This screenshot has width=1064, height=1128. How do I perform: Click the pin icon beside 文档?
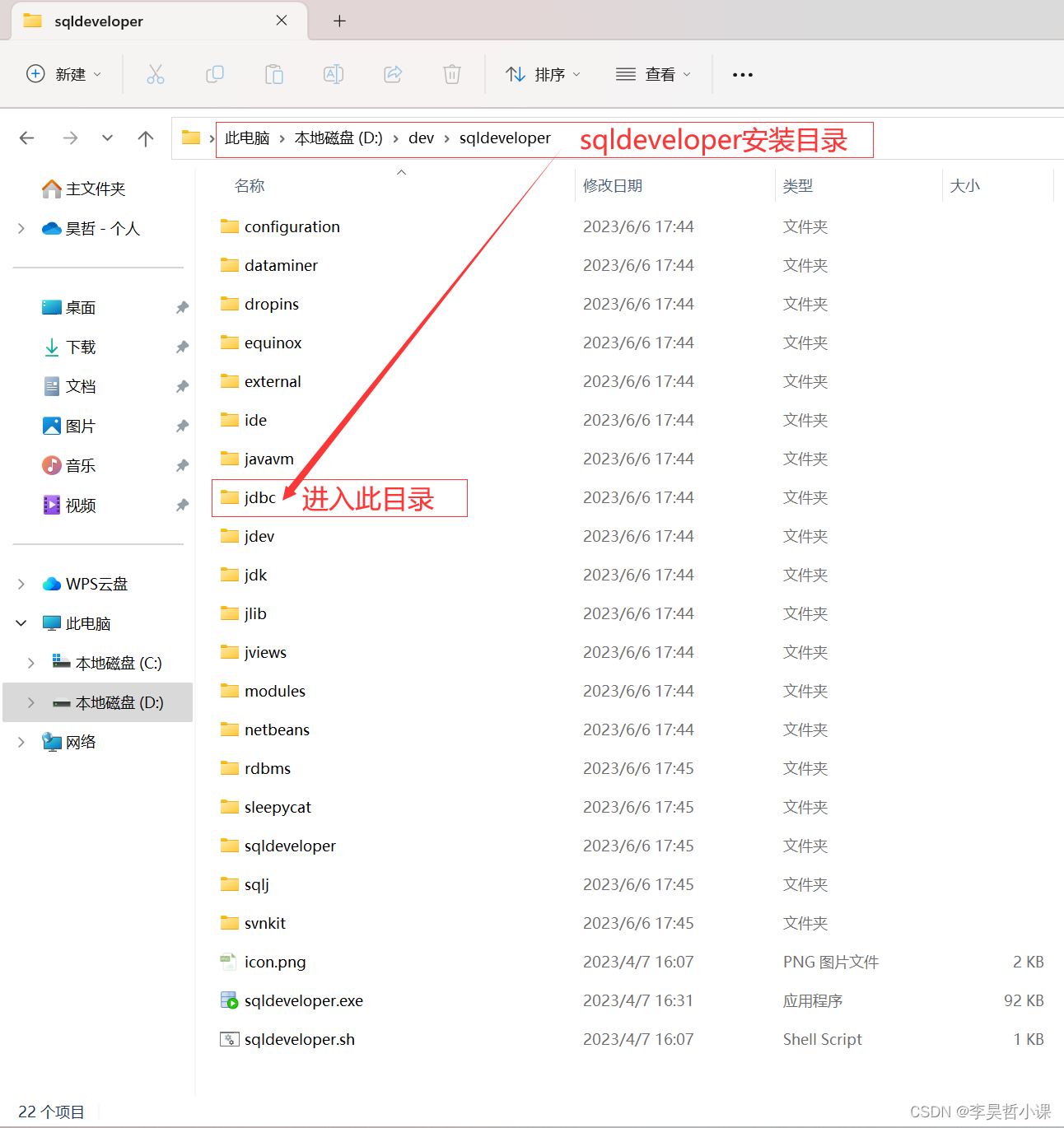182,387
